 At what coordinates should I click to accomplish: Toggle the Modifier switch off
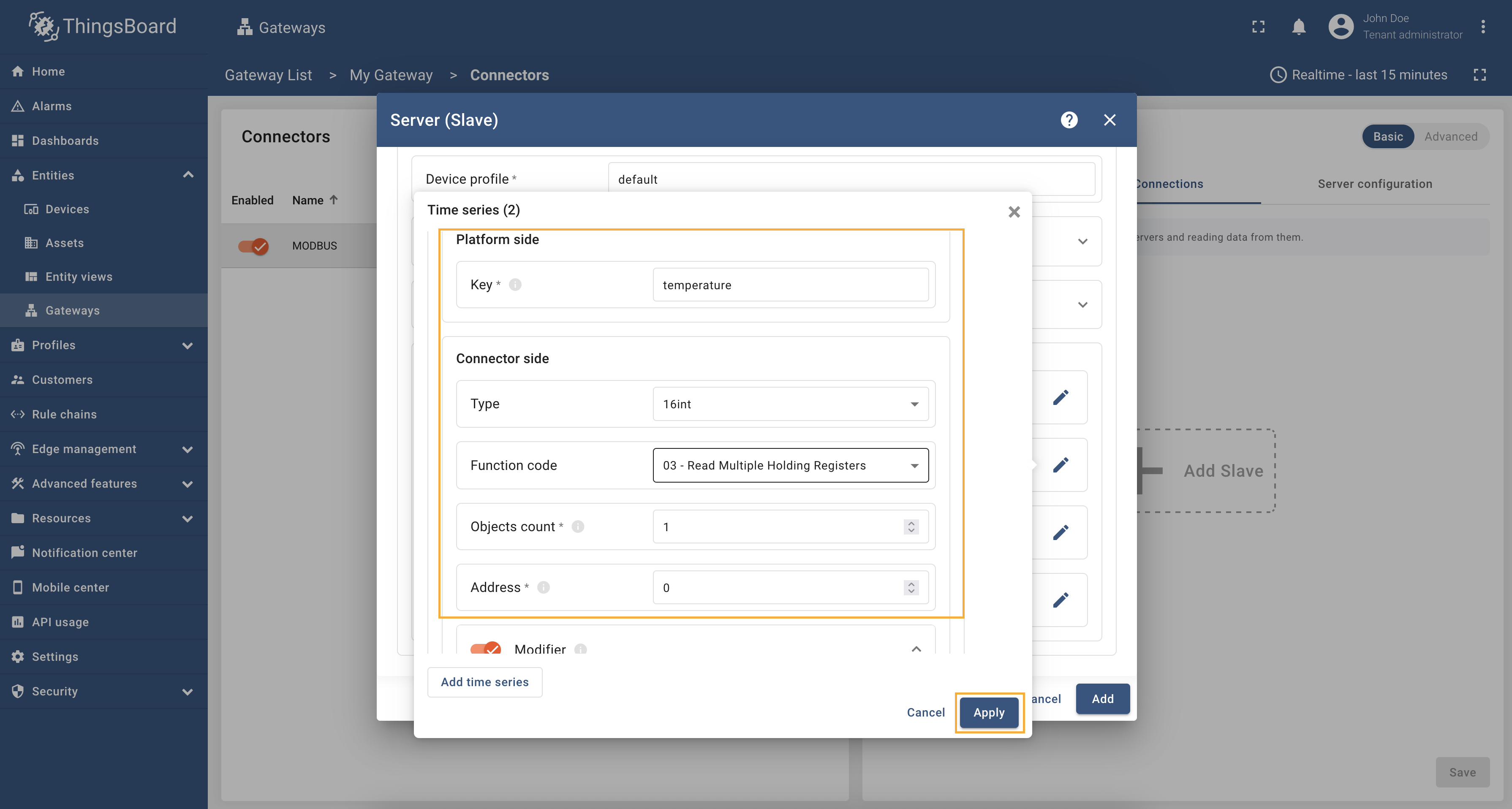click(x=485, y=648)
